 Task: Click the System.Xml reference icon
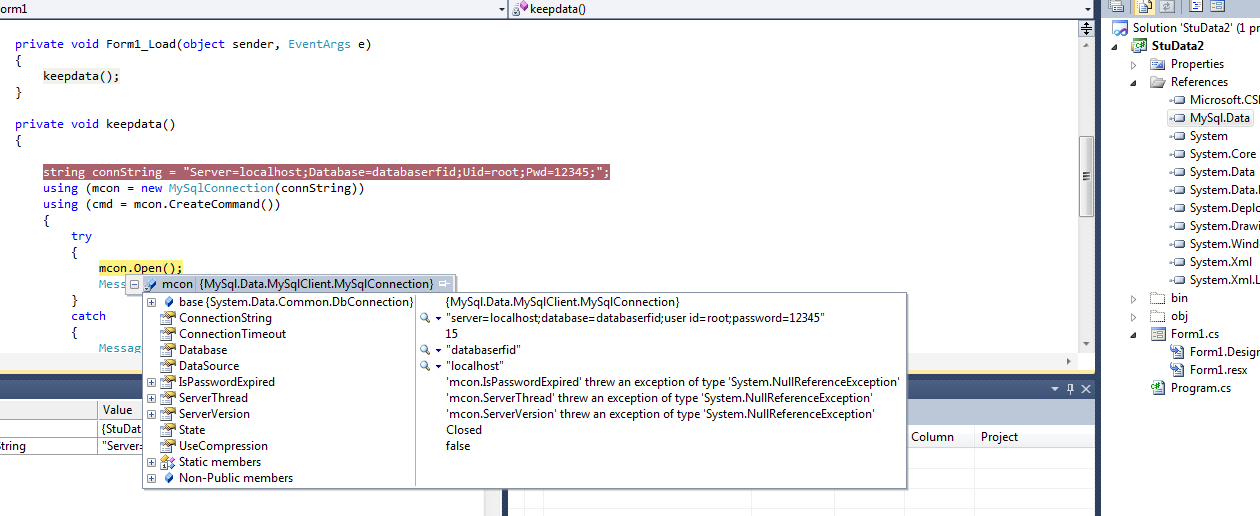(x=1178, y=262)
